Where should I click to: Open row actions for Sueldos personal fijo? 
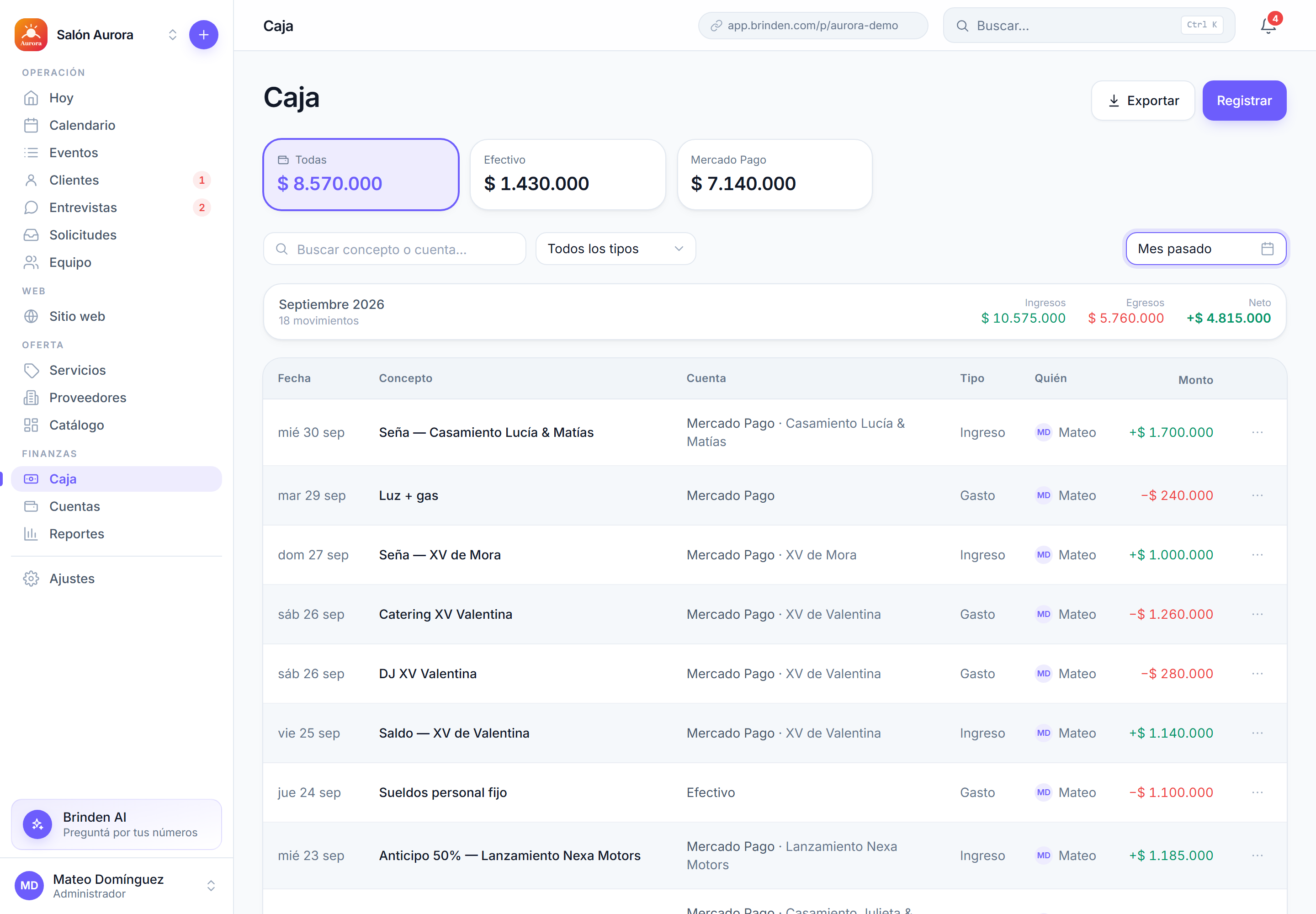1257,792
